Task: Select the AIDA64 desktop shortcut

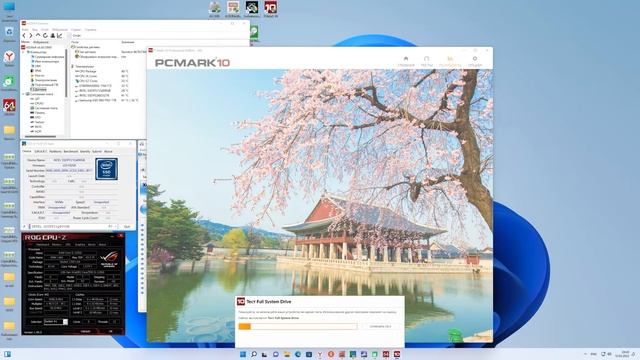Action: coord(9,107)
